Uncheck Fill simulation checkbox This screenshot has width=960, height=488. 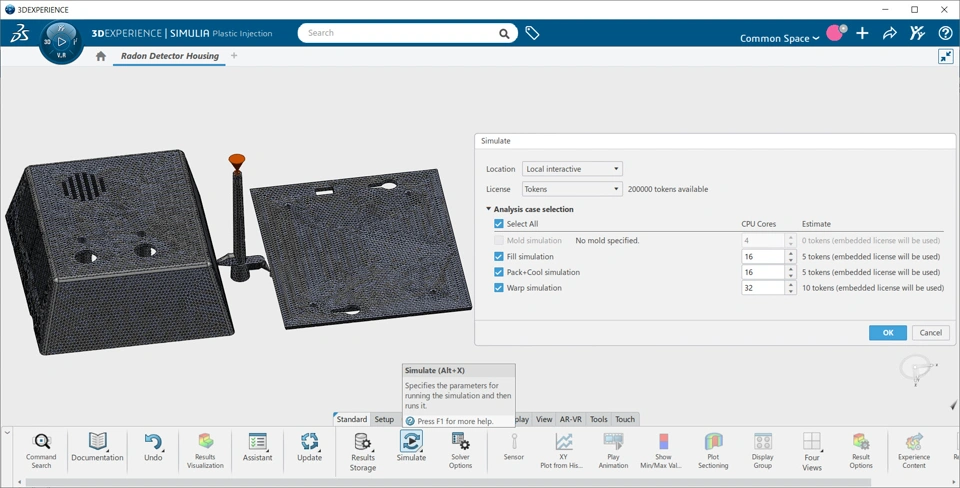pyautogui.click(x=498, y=257)
